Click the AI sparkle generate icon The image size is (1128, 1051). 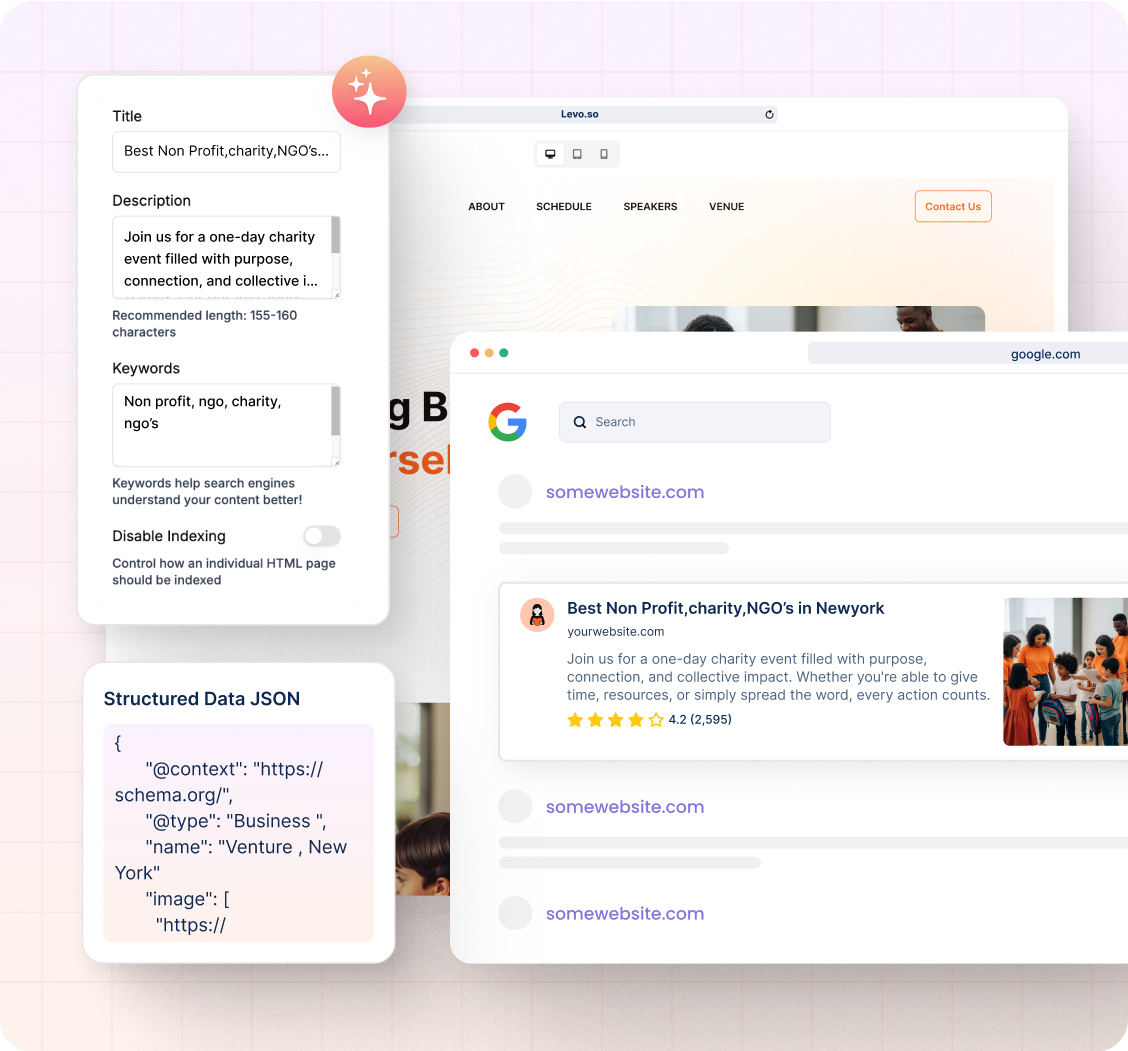[369, 92]
